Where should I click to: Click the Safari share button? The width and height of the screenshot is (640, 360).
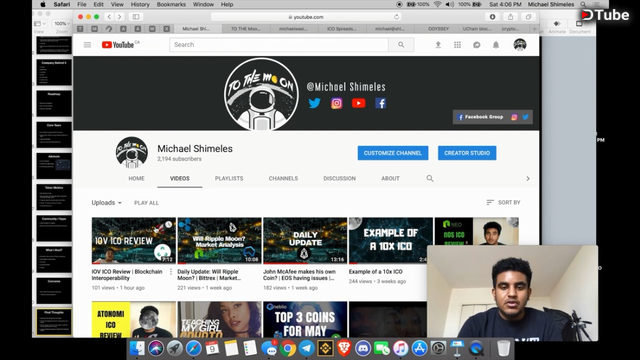point(511,17)
